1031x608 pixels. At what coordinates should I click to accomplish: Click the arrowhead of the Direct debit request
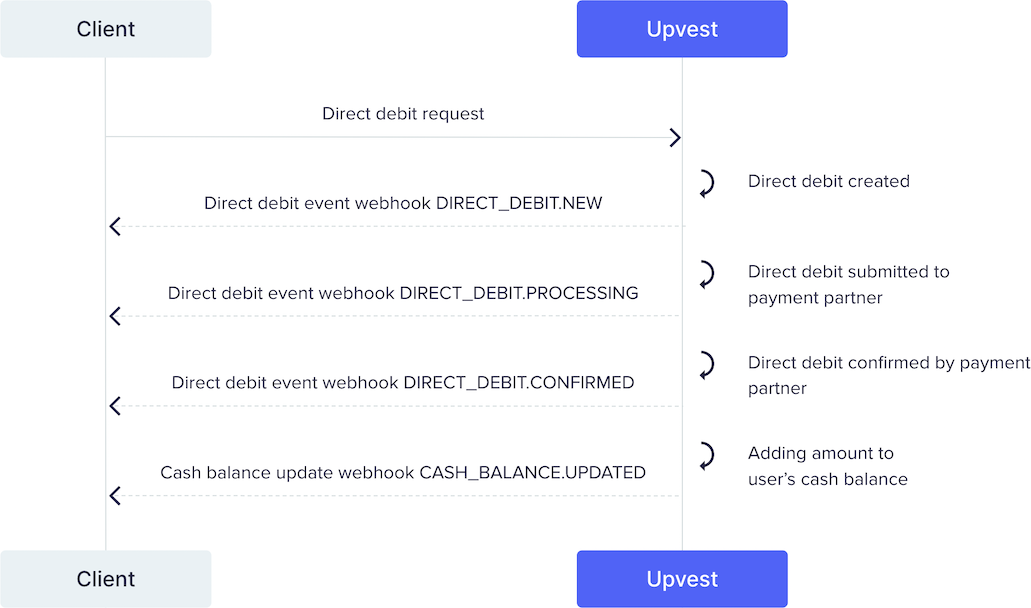(675, 138)
